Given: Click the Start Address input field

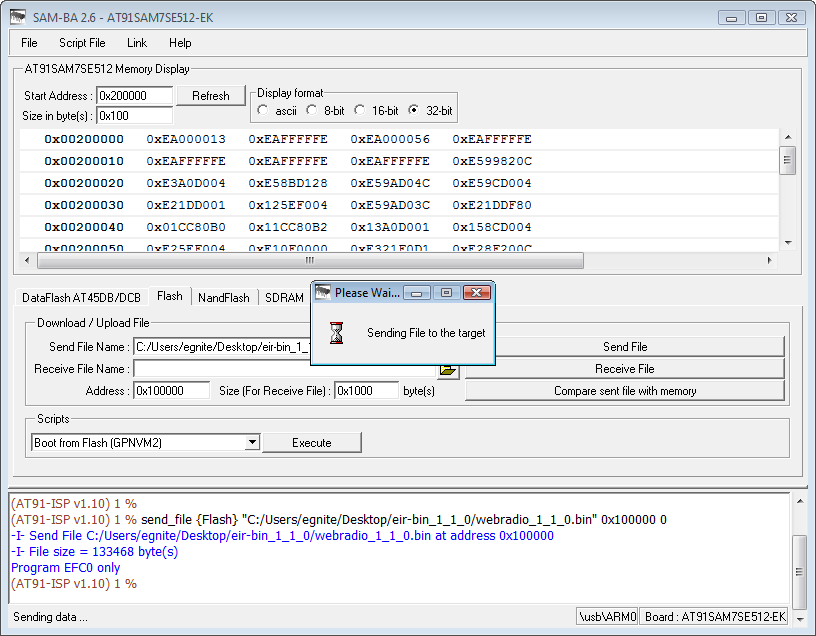Looking at the screenshot, I should (x=134, y=96).
